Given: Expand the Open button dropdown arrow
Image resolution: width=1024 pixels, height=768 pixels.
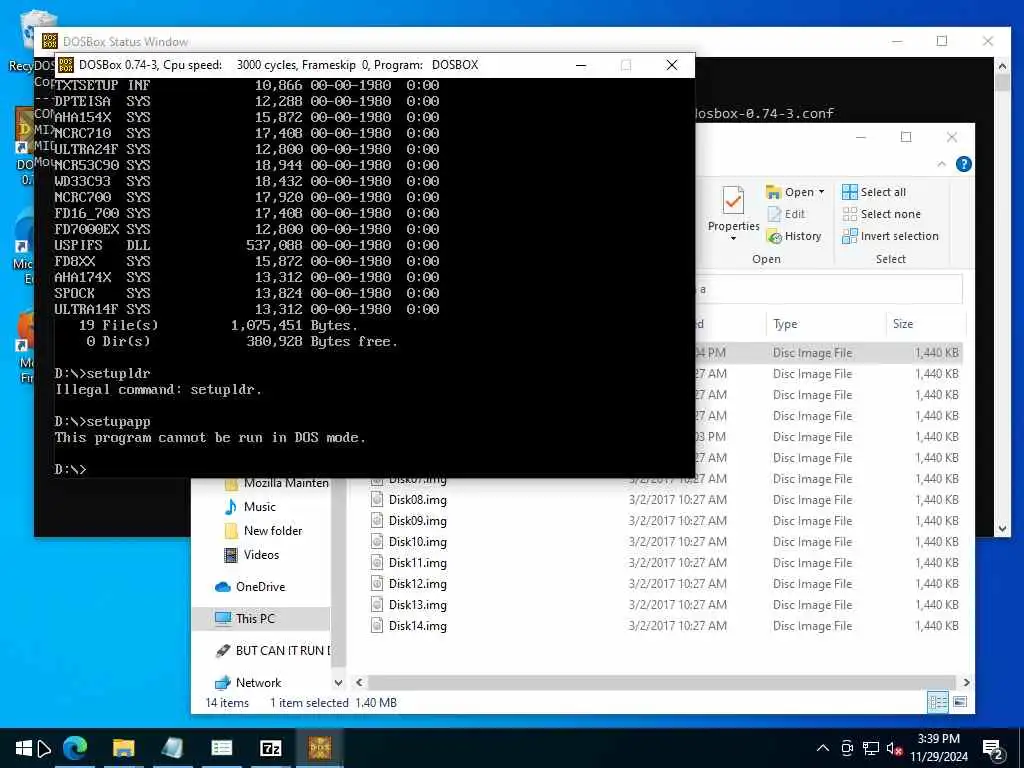Looking at the screenshot, I should [822, 192].
